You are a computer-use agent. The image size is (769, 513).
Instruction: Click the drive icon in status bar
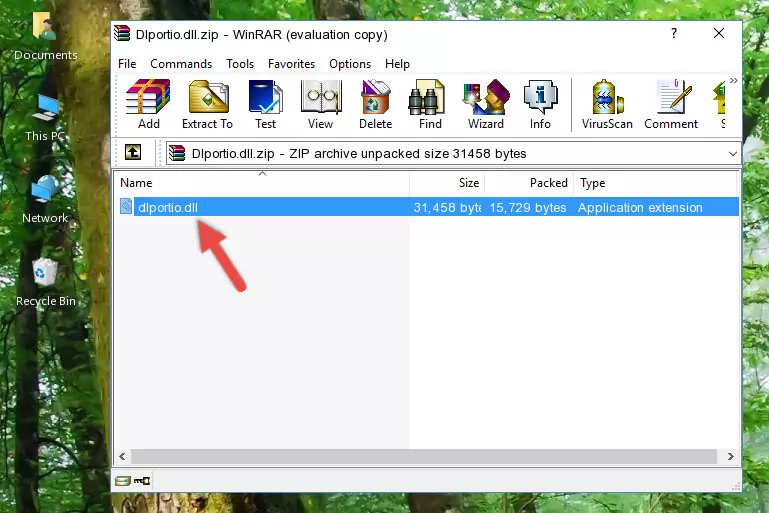[122, 481]
